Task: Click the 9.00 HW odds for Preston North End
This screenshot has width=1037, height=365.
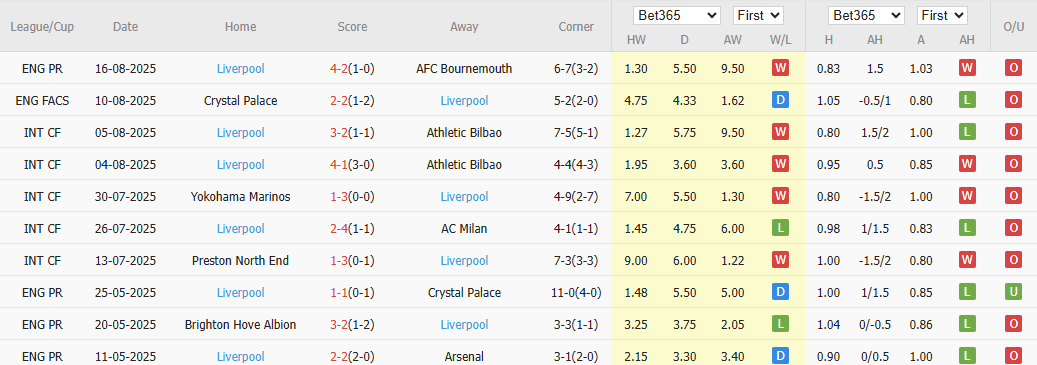Action: (636, 261)
